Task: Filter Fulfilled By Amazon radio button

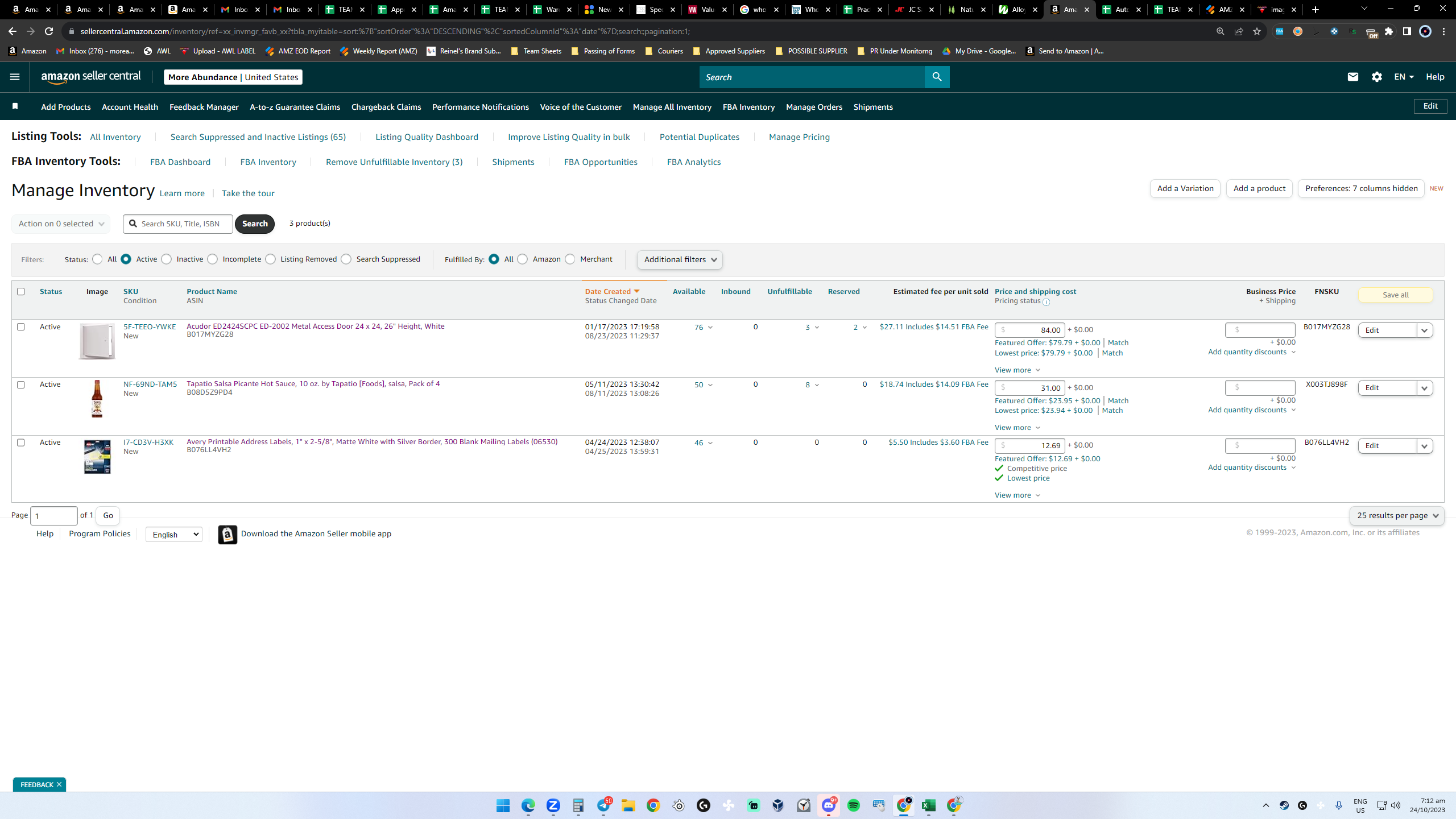Action: pyautogui.click(x=522, y=259)
